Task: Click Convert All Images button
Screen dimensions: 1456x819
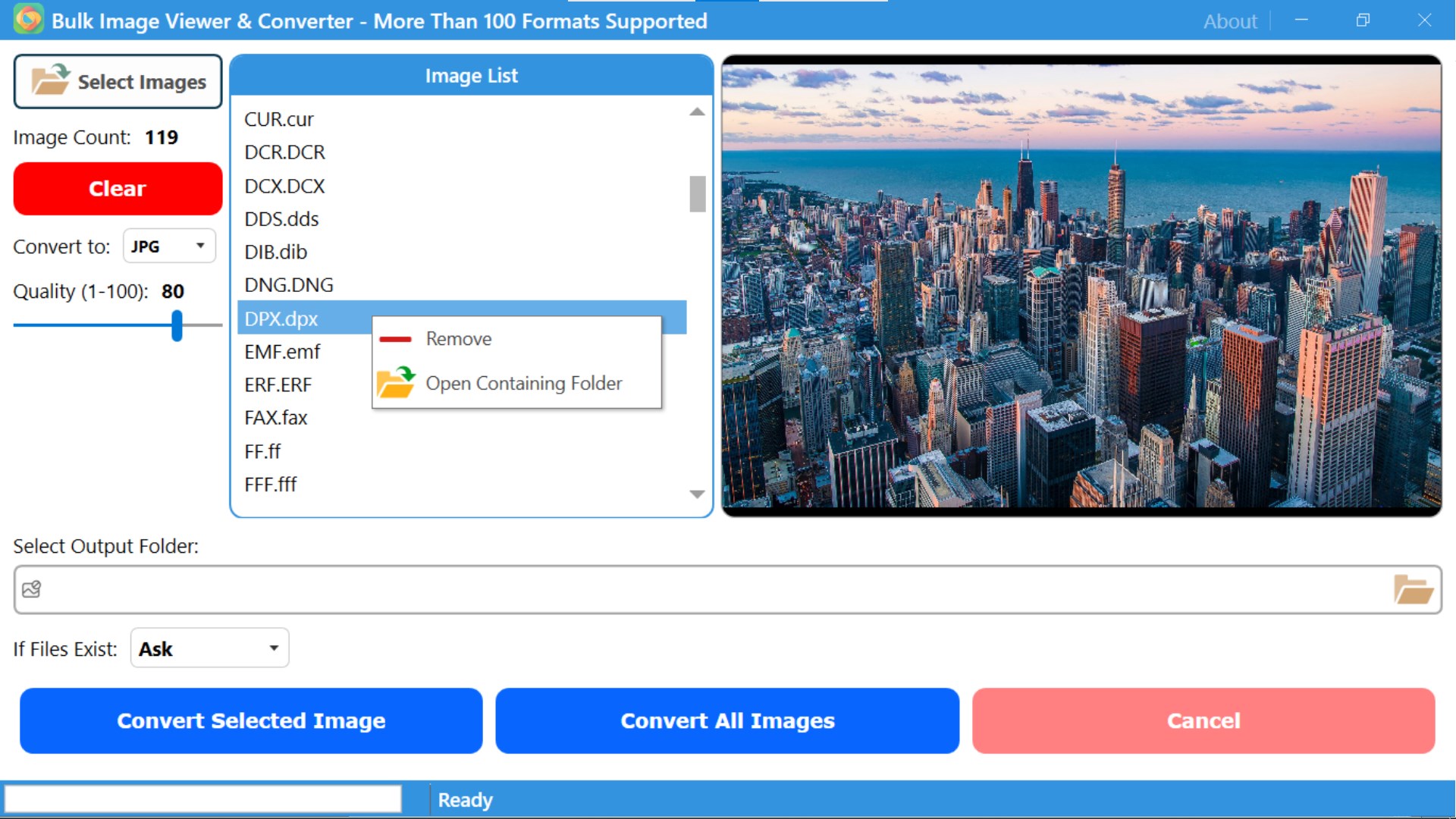Action: [x=726, y=720]
